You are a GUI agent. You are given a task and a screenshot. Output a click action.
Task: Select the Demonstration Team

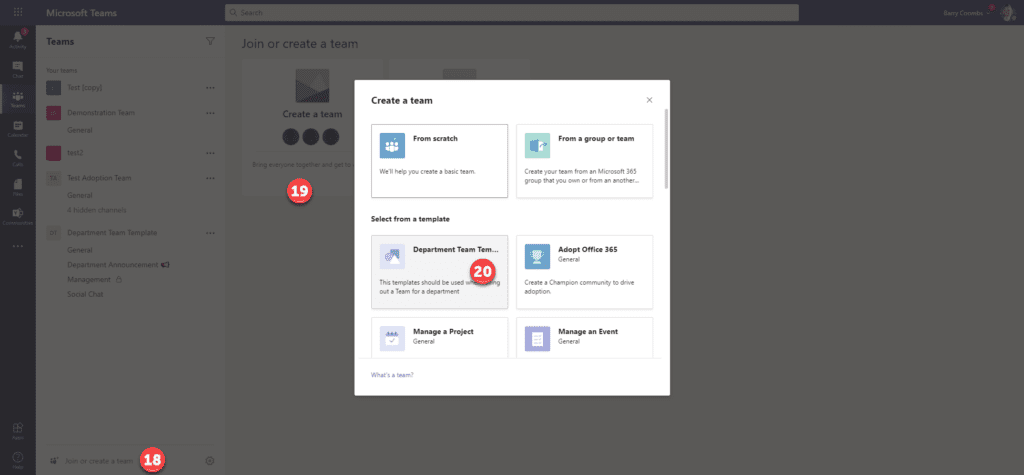[101, 112]
